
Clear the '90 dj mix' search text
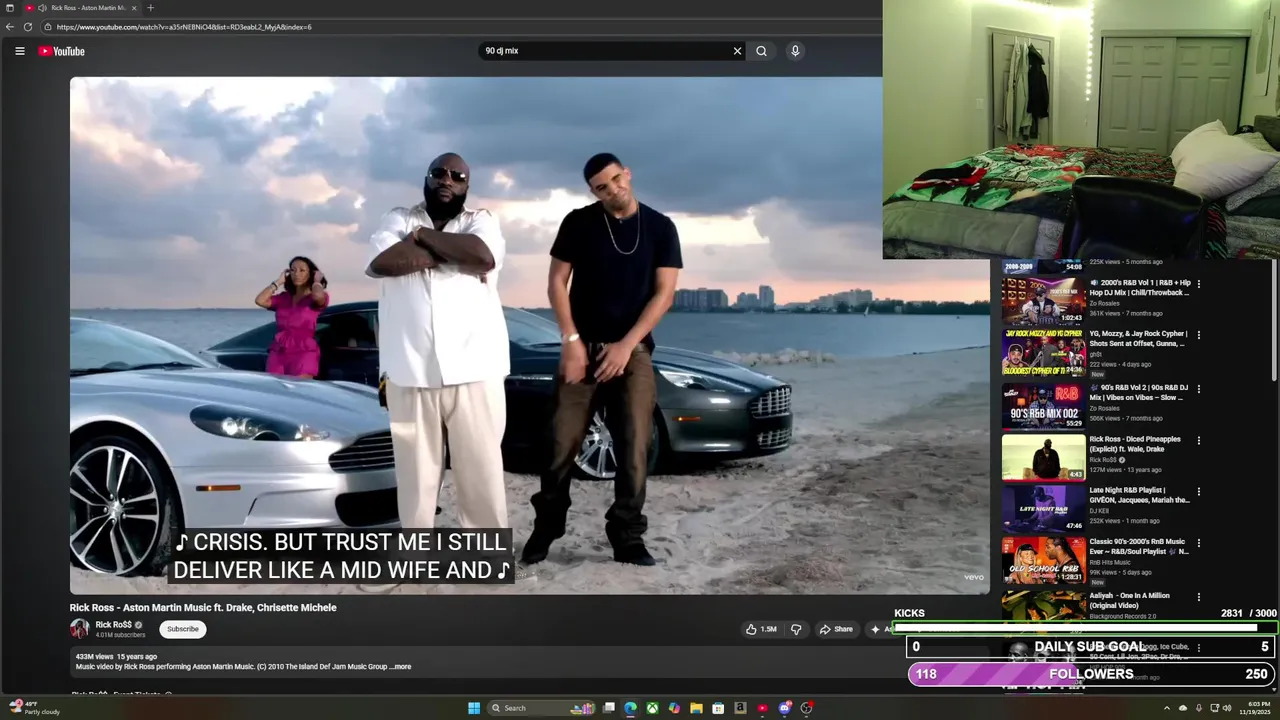coord(737,51)
